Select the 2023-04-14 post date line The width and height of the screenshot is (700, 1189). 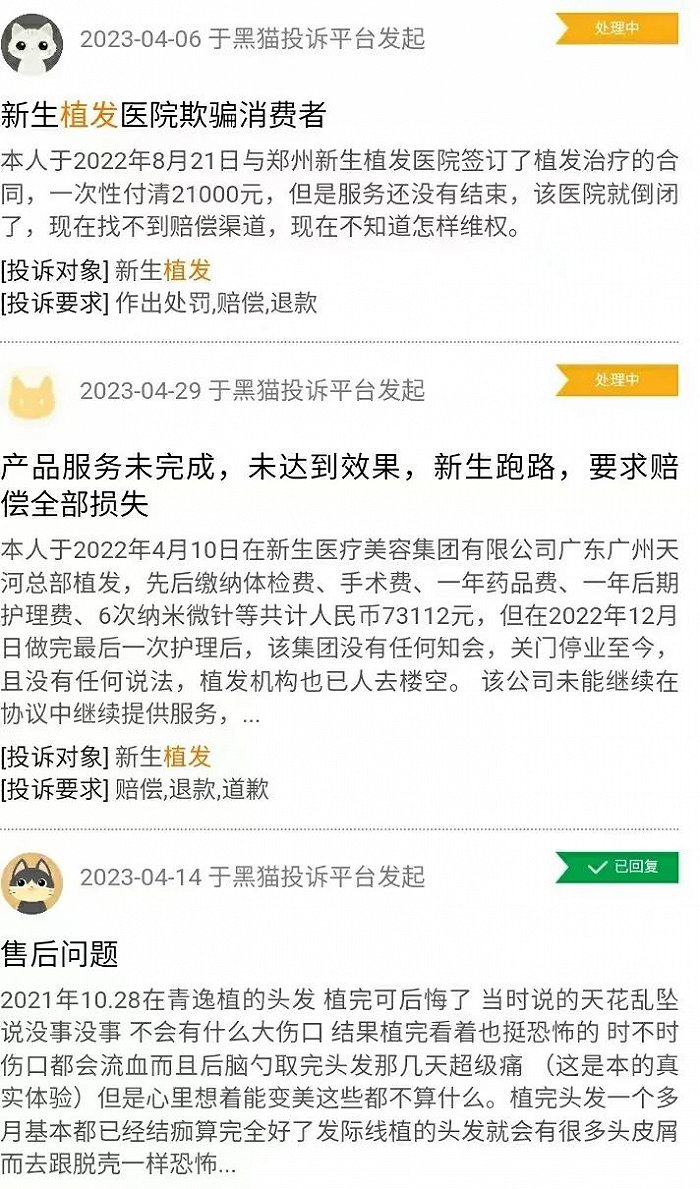point(253,877)
